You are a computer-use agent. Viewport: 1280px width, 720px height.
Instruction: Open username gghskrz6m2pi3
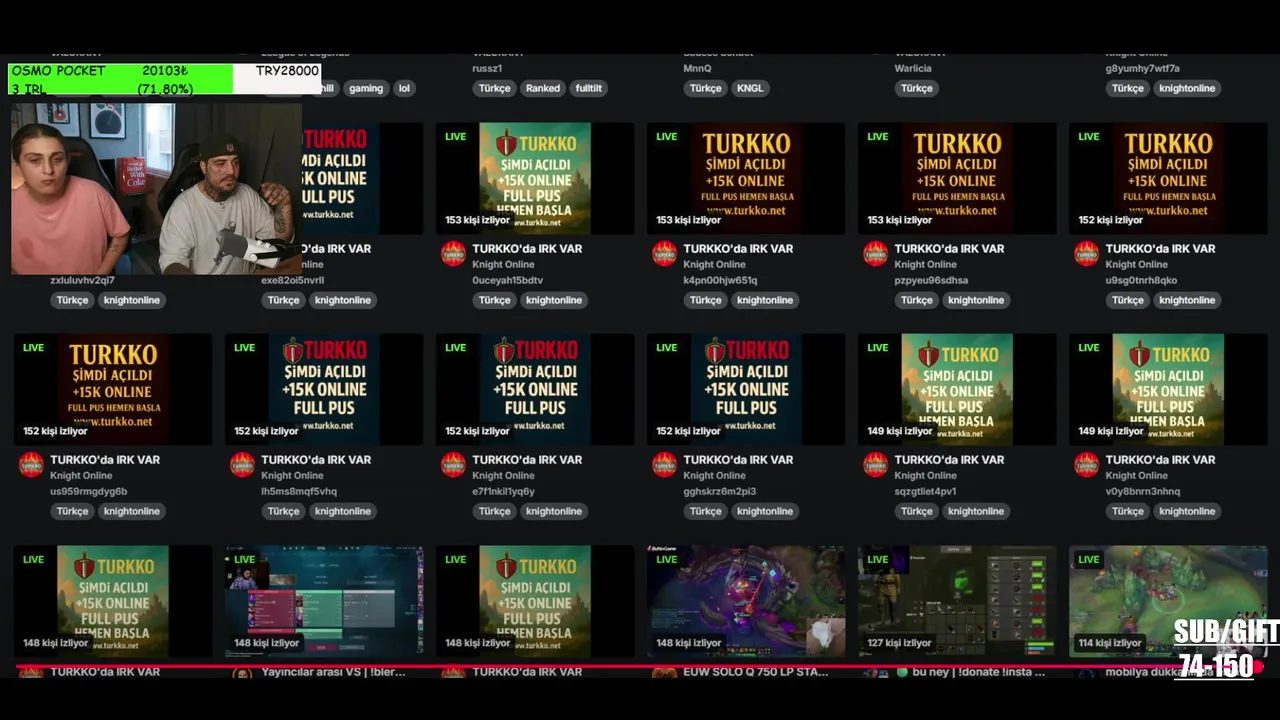click(719, 492)
